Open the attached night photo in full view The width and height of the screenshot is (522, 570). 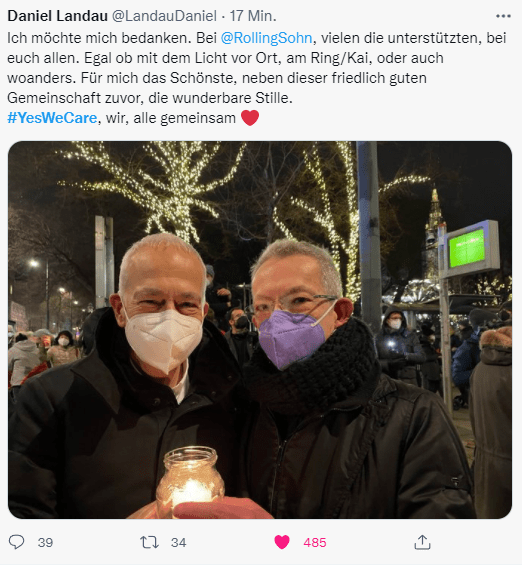click(x=260, y=330)
